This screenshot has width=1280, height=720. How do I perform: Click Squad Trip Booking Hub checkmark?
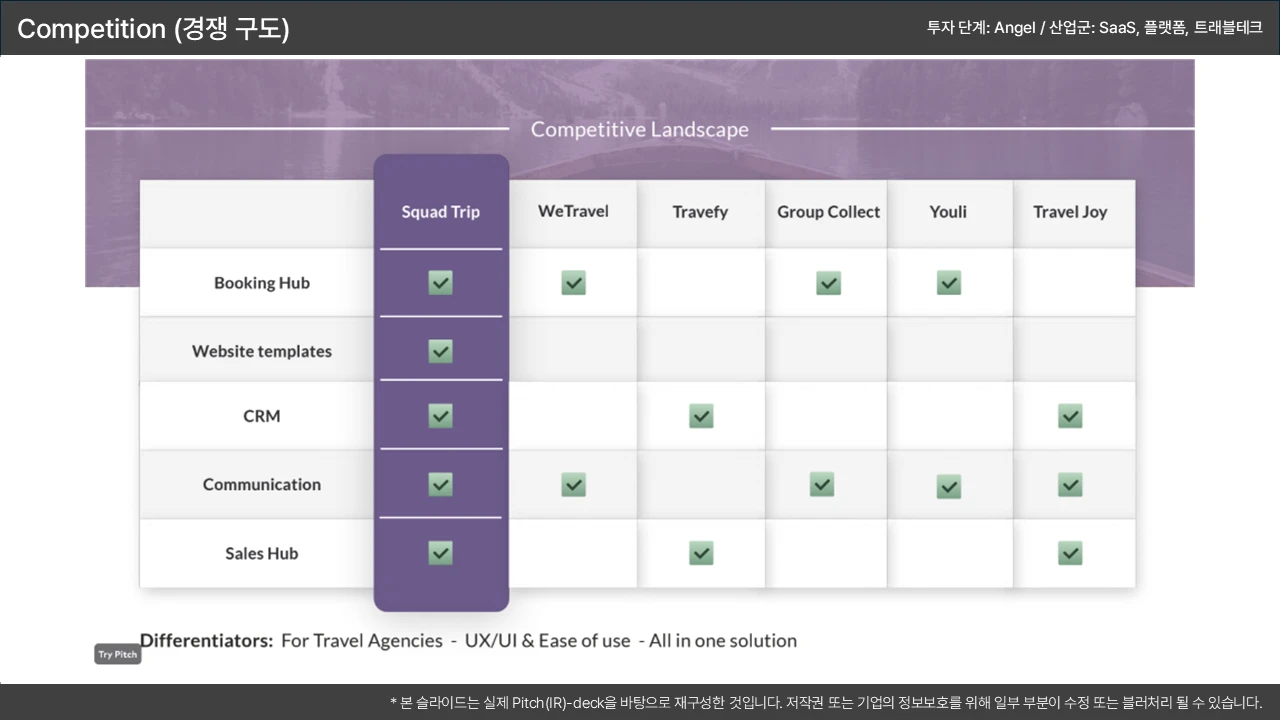(440, 283)
